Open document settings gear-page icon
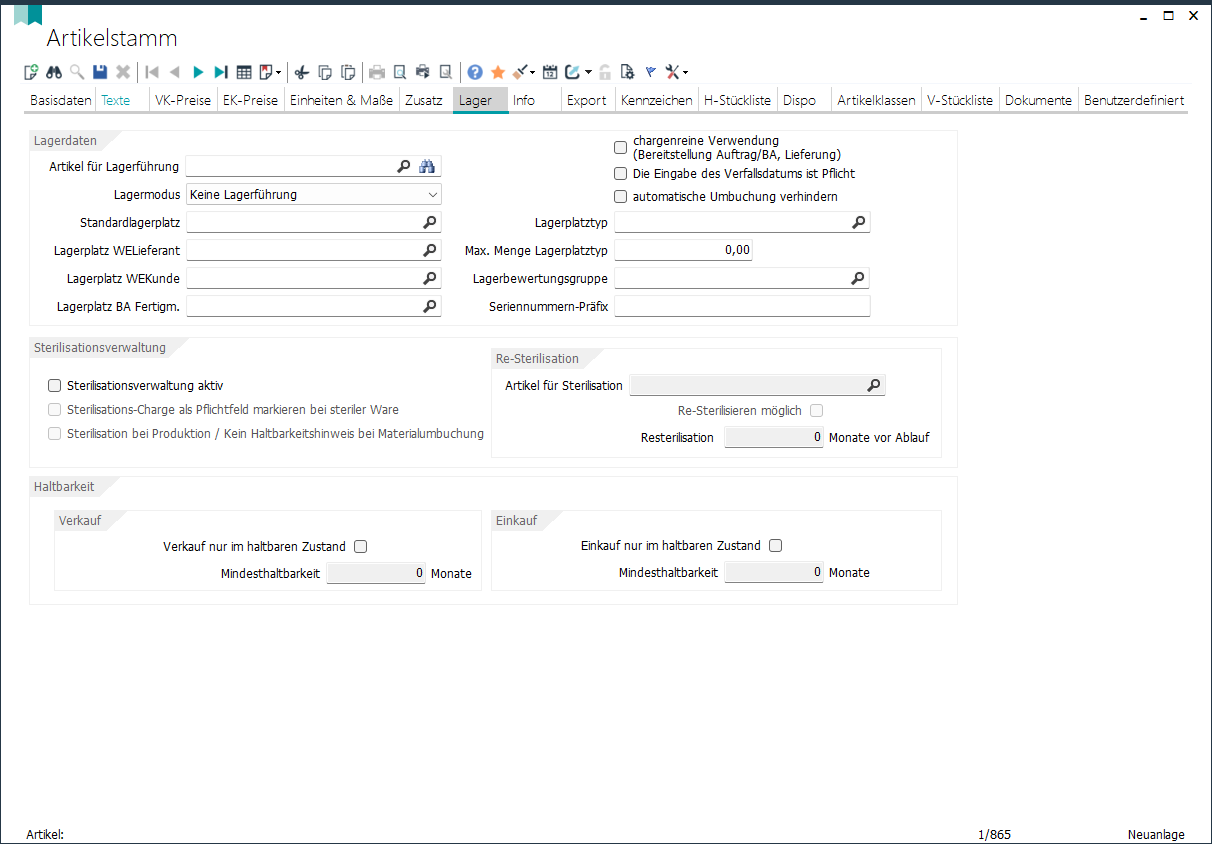The height and width of the screenshot is (844, 1212). (627, 72)
